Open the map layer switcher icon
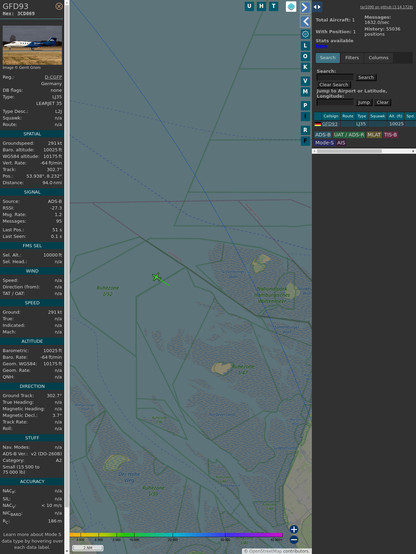The image size is (416, 554). click(291, 7)
